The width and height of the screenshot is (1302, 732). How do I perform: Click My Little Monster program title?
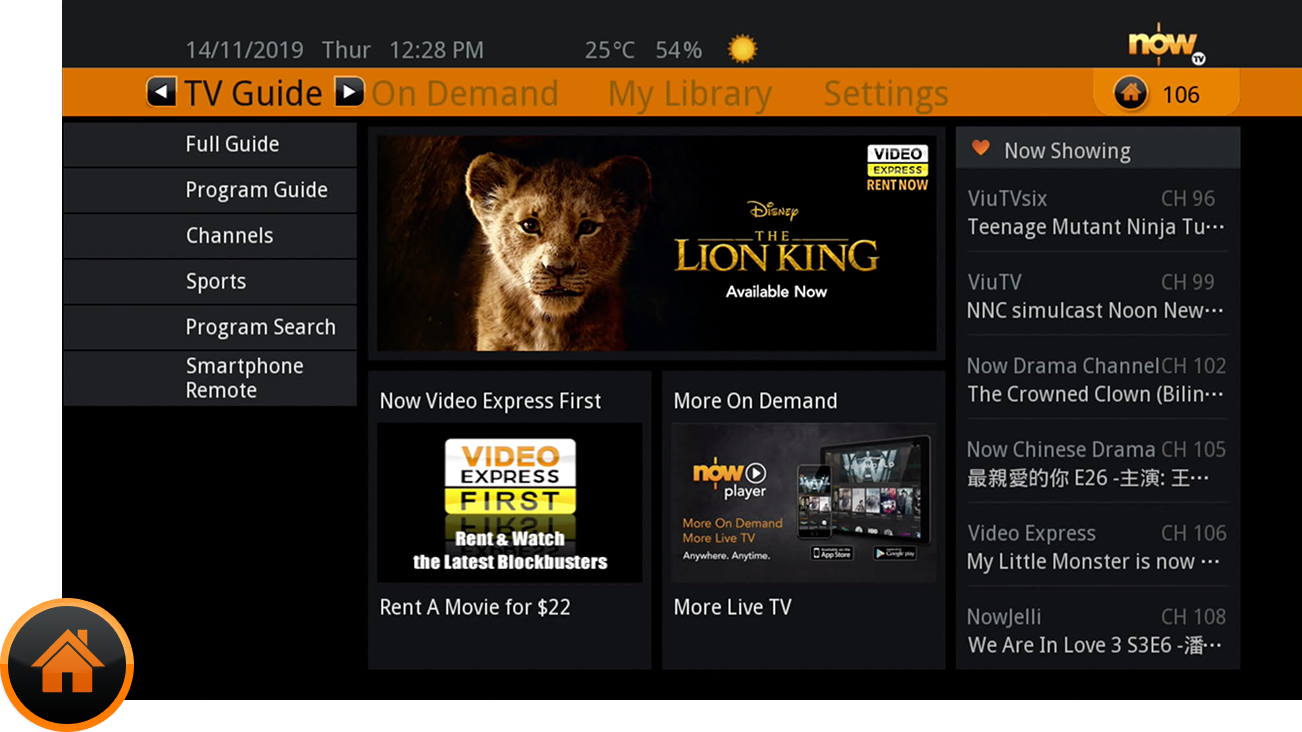(1094, 562)
